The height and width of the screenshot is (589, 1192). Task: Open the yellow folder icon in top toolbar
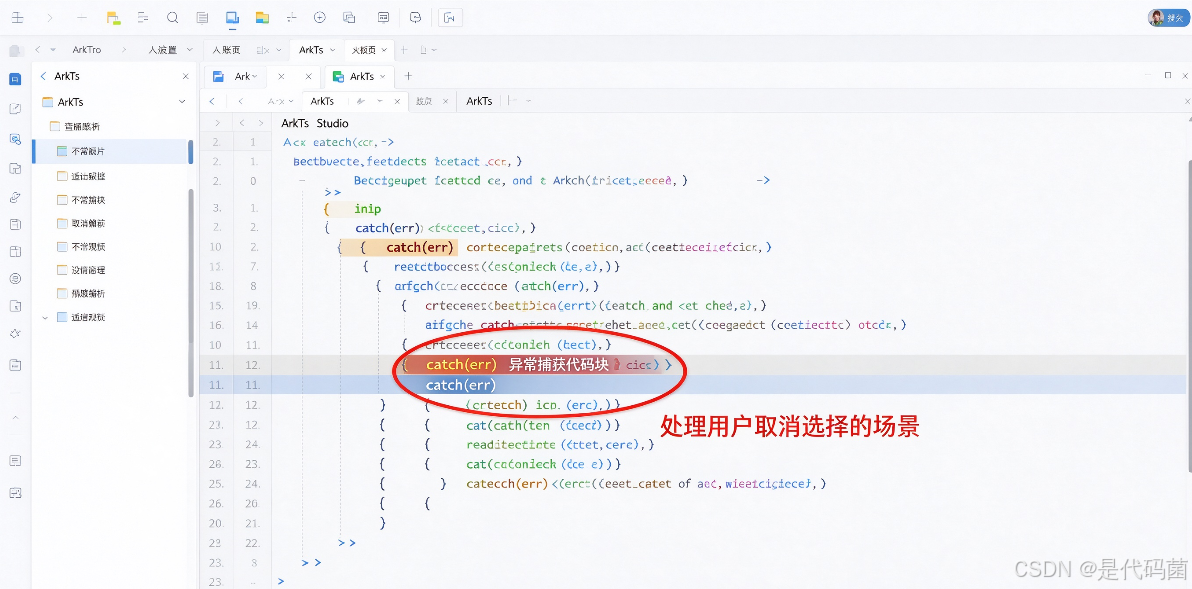click(262, 17)
